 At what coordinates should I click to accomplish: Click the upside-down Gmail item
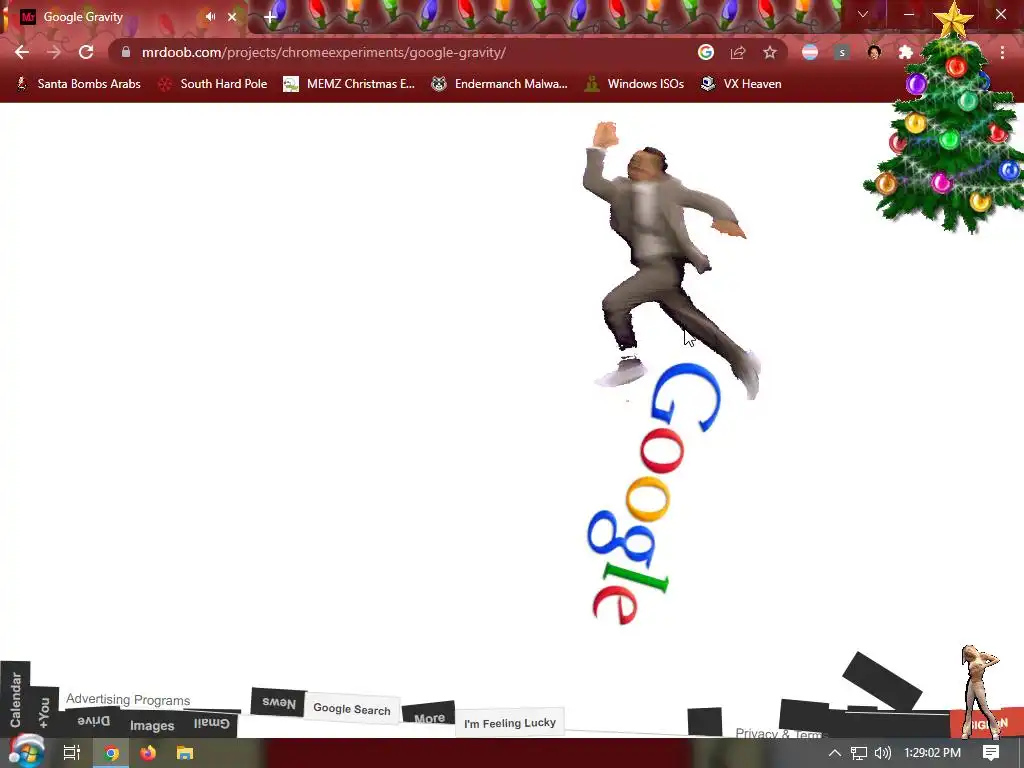(x=211, y=723)
